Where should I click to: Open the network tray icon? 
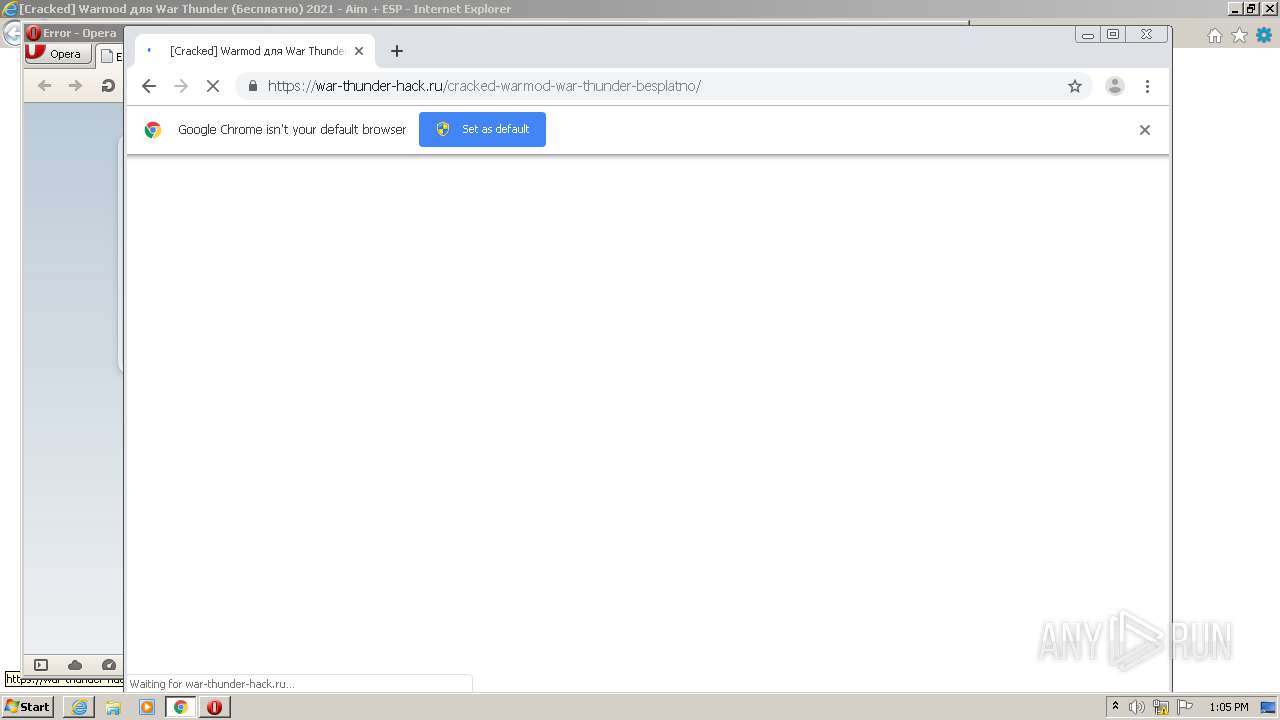pyautogui.click(x=1161, y=707)
